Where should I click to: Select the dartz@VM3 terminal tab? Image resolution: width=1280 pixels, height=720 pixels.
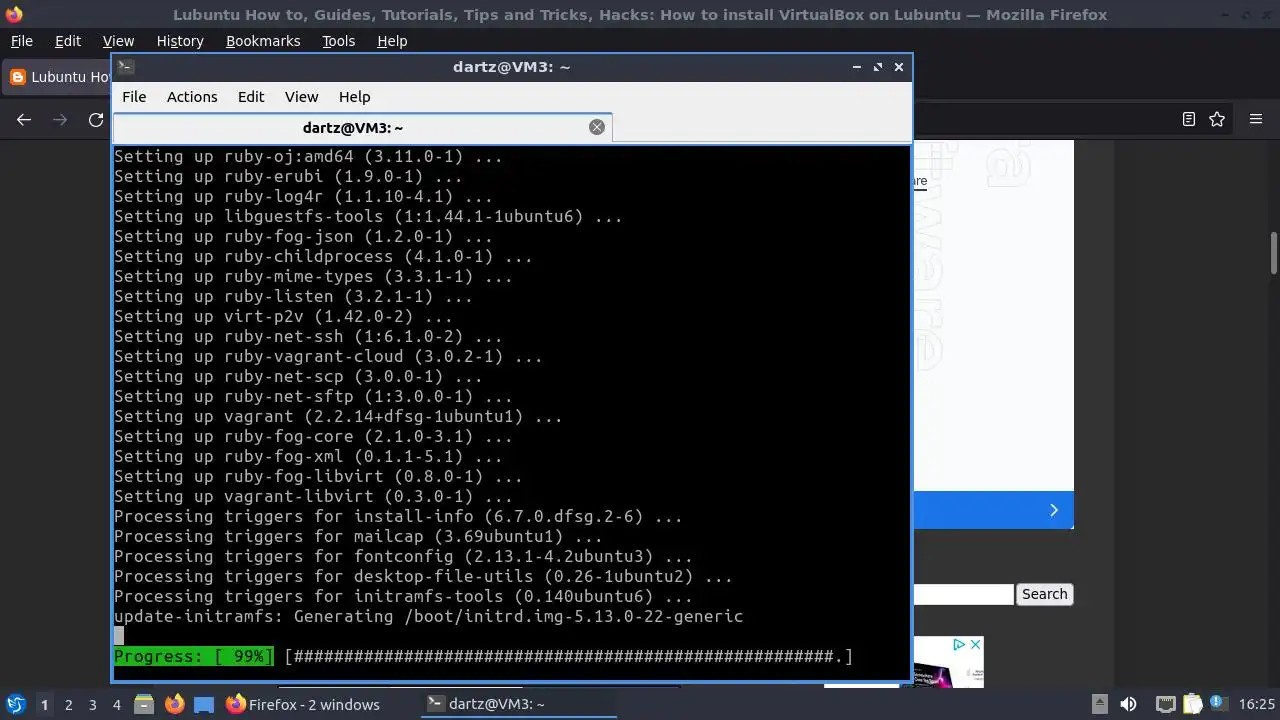pyautogui.click(x=353, y=128)
